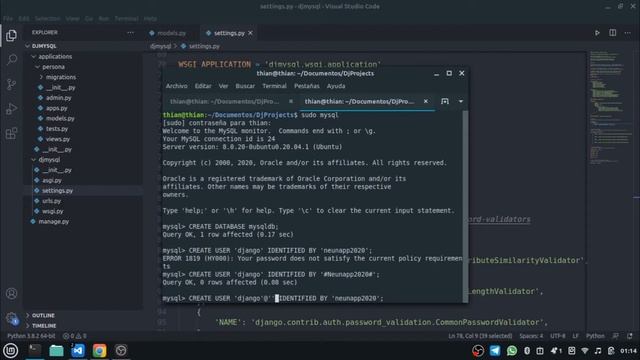Open terminal tabs dropdown arrow
The image size is (640, 360).
pos(461,101)
